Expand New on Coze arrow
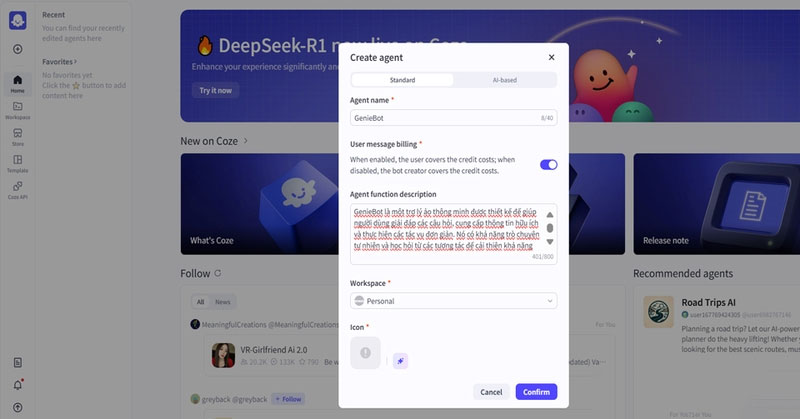The image size is (800, 419). tap(245, 140)
